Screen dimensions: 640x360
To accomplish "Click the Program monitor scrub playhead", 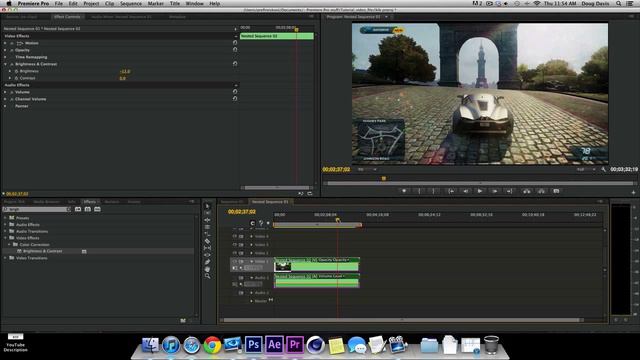I will pyautogui.click(x=384, y=178).
